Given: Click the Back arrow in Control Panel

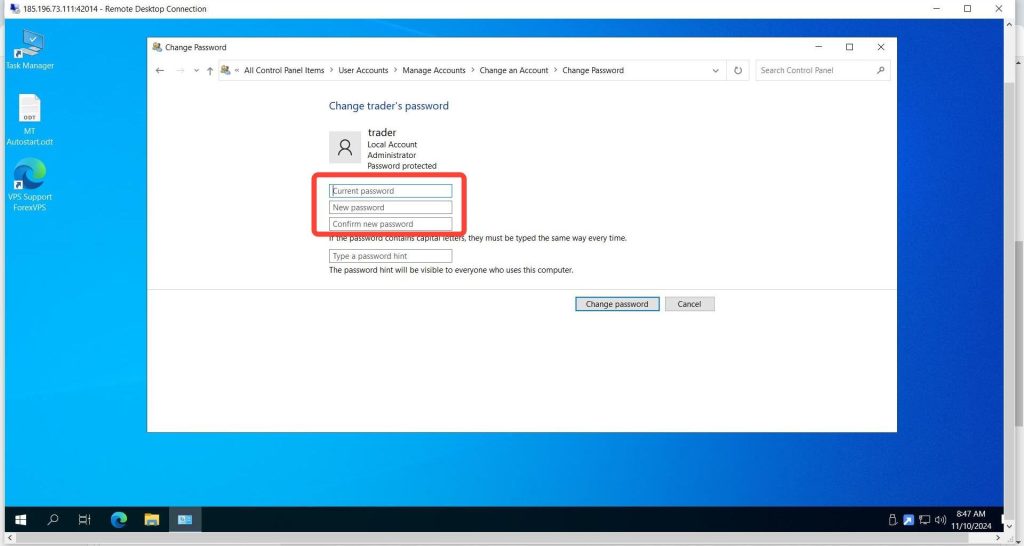Looking at the screenshot, I should tap(160, 71).
